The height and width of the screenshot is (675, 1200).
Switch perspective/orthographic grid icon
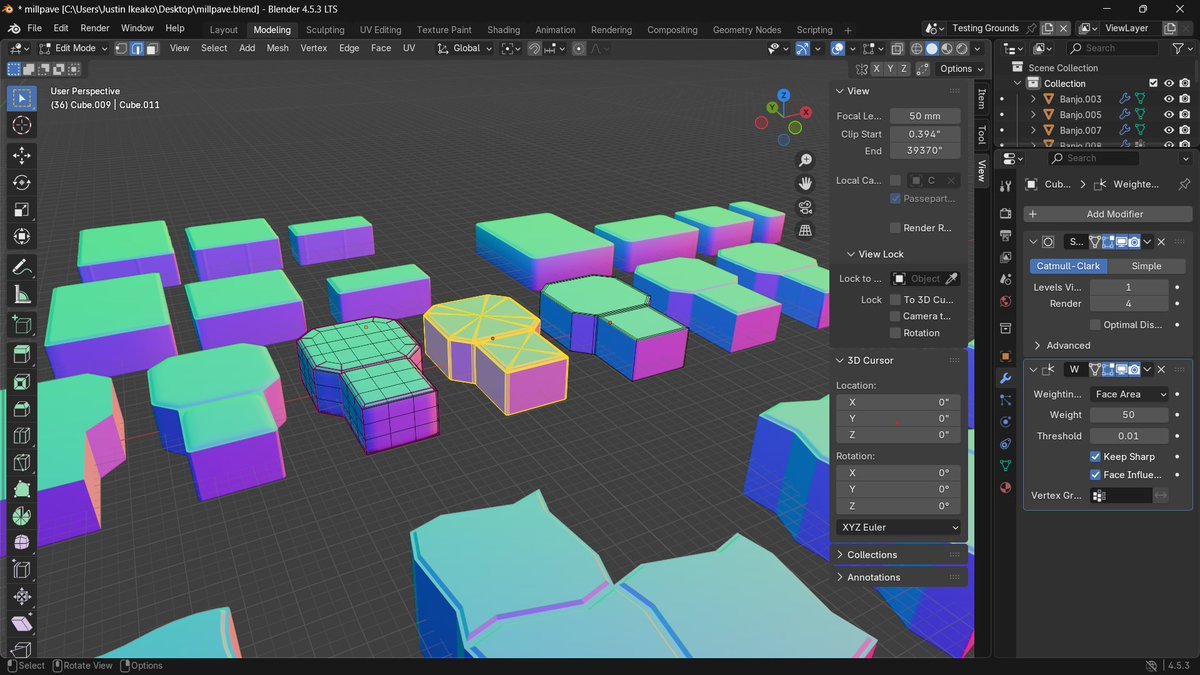click(805, 230)
